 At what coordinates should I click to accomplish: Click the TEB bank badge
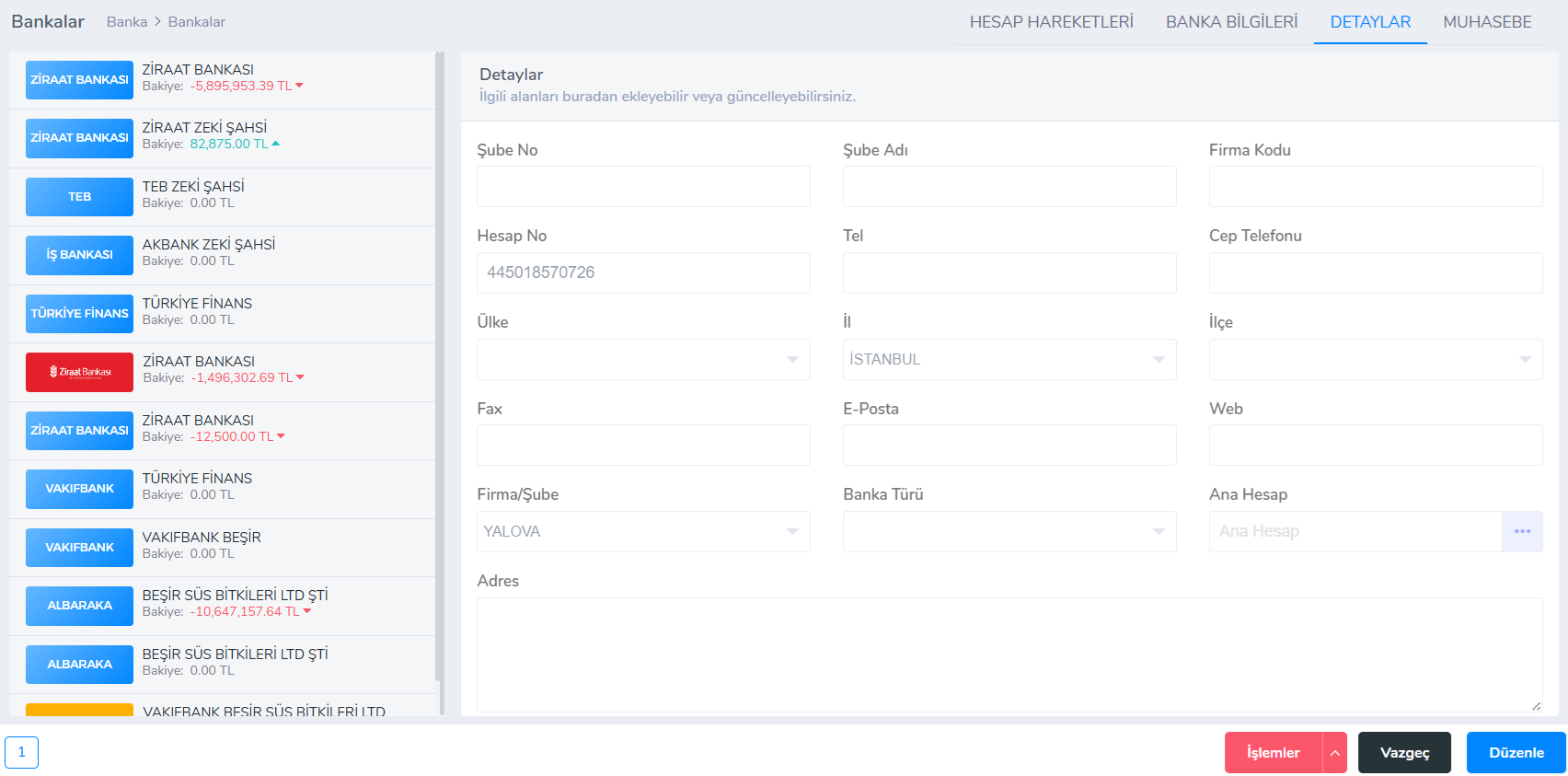tap(79, 197)
